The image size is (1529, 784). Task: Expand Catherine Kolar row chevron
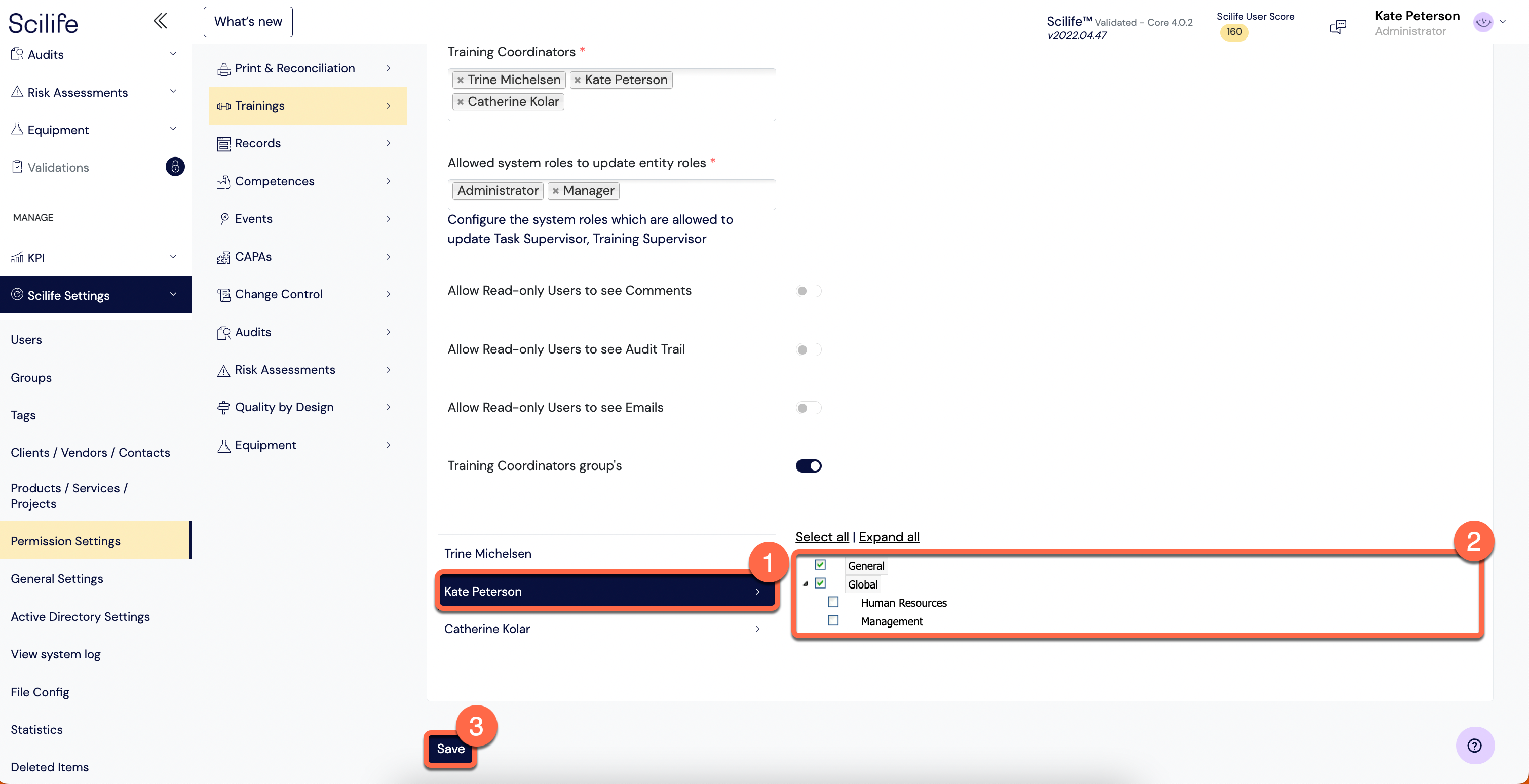757,629
